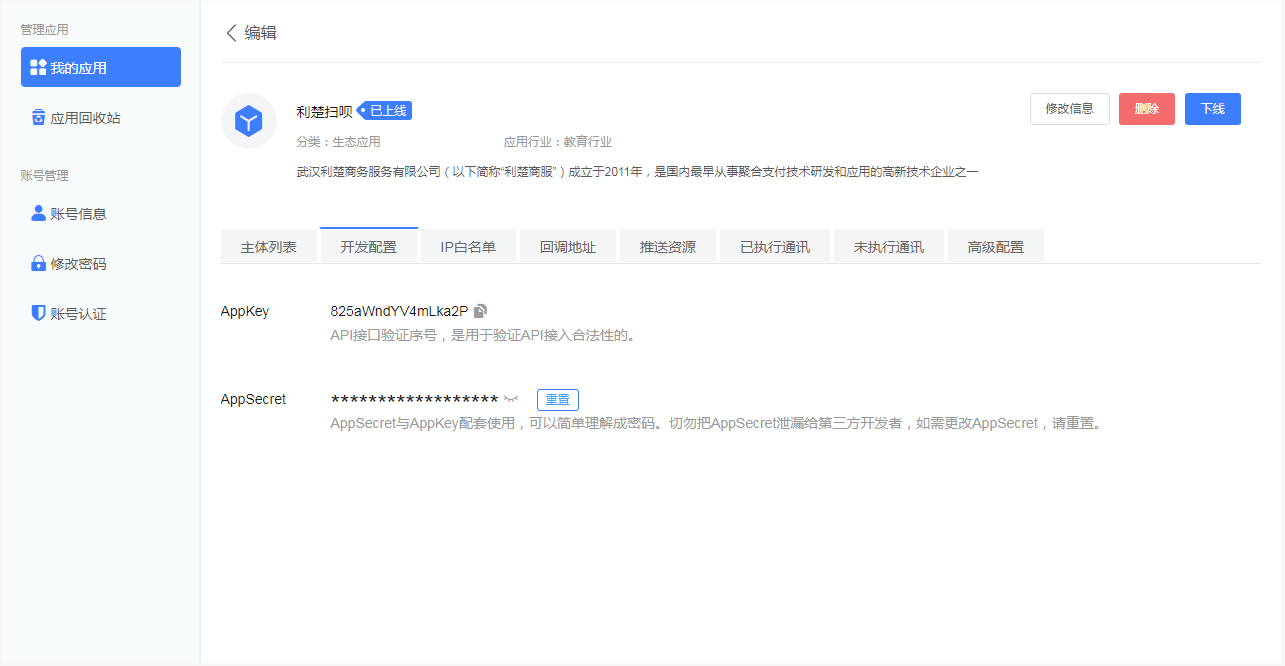Open 账号认证 via the shield icon
The image size is (1285, 666).
[x=36, y=313]
